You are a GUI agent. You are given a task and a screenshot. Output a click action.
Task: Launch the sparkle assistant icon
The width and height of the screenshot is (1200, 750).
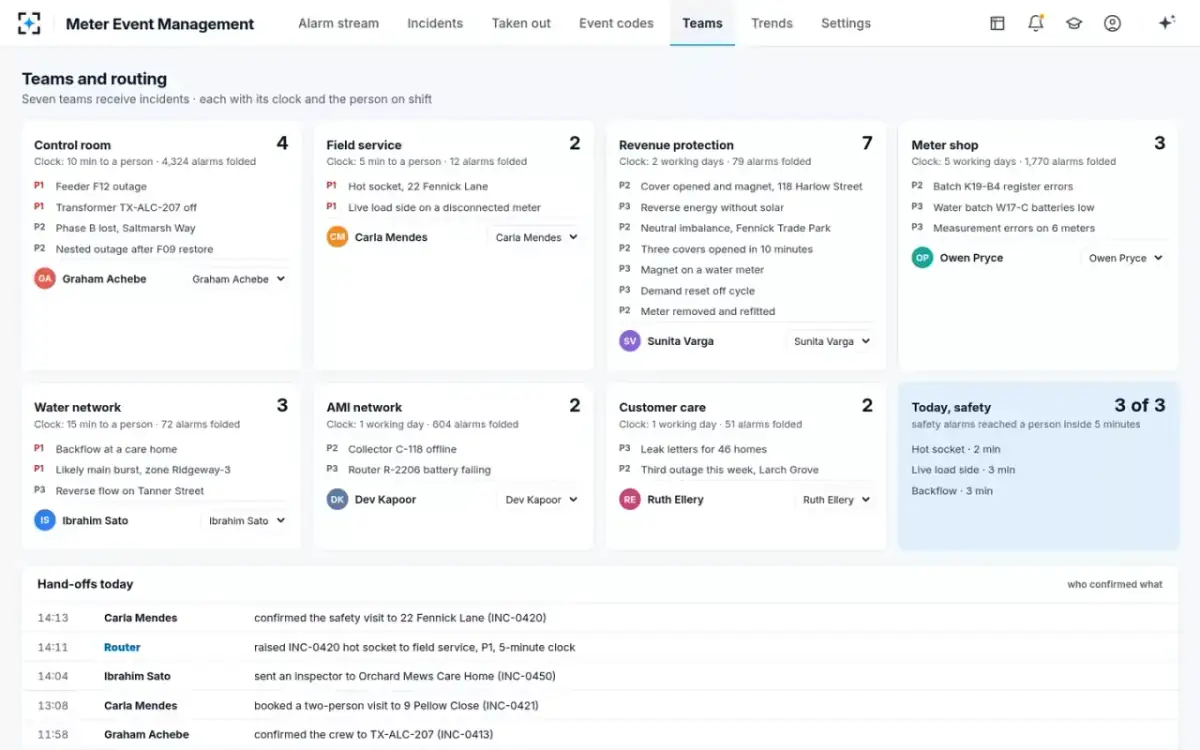1166,23
